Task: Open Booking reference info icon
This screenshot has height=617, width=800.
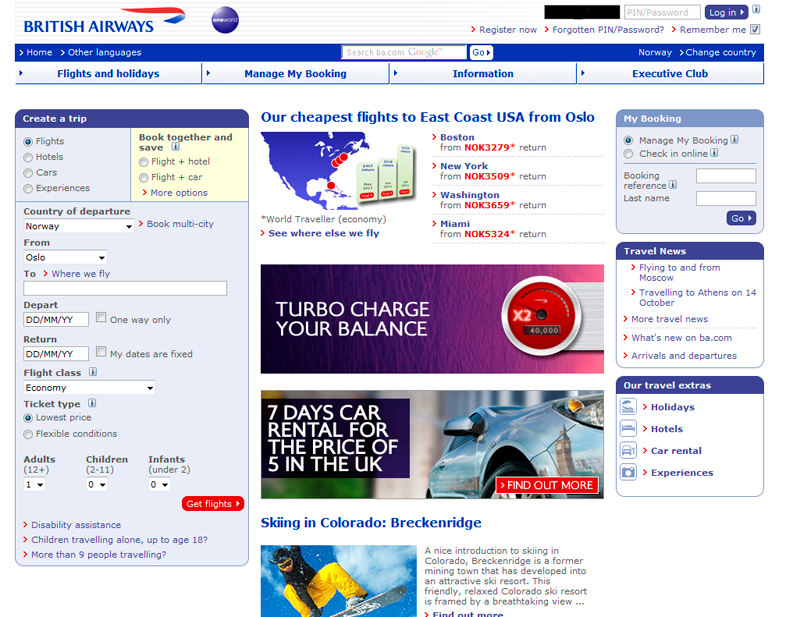Action: [x=673, y=185]
